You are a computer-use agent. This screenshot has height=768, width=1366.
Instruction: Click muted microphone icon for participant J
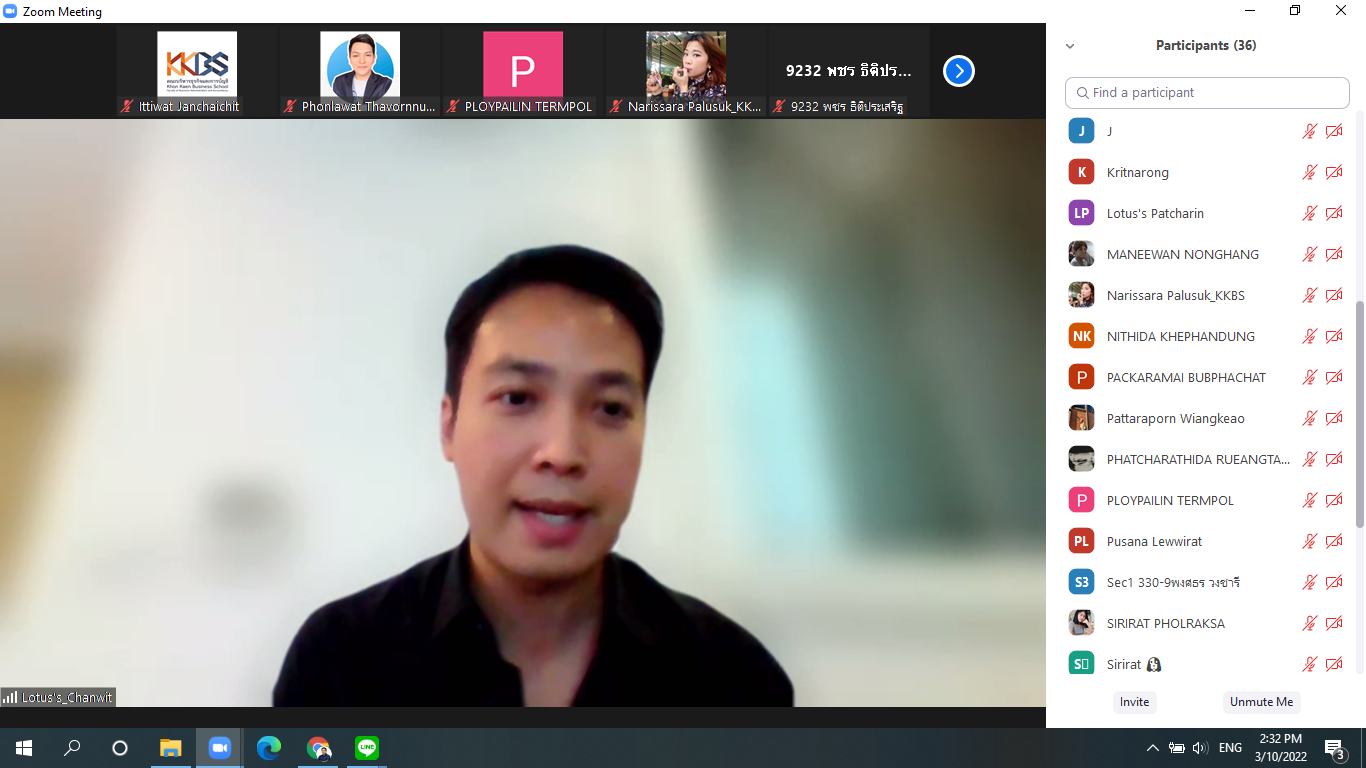click(x=1310, y=131)
